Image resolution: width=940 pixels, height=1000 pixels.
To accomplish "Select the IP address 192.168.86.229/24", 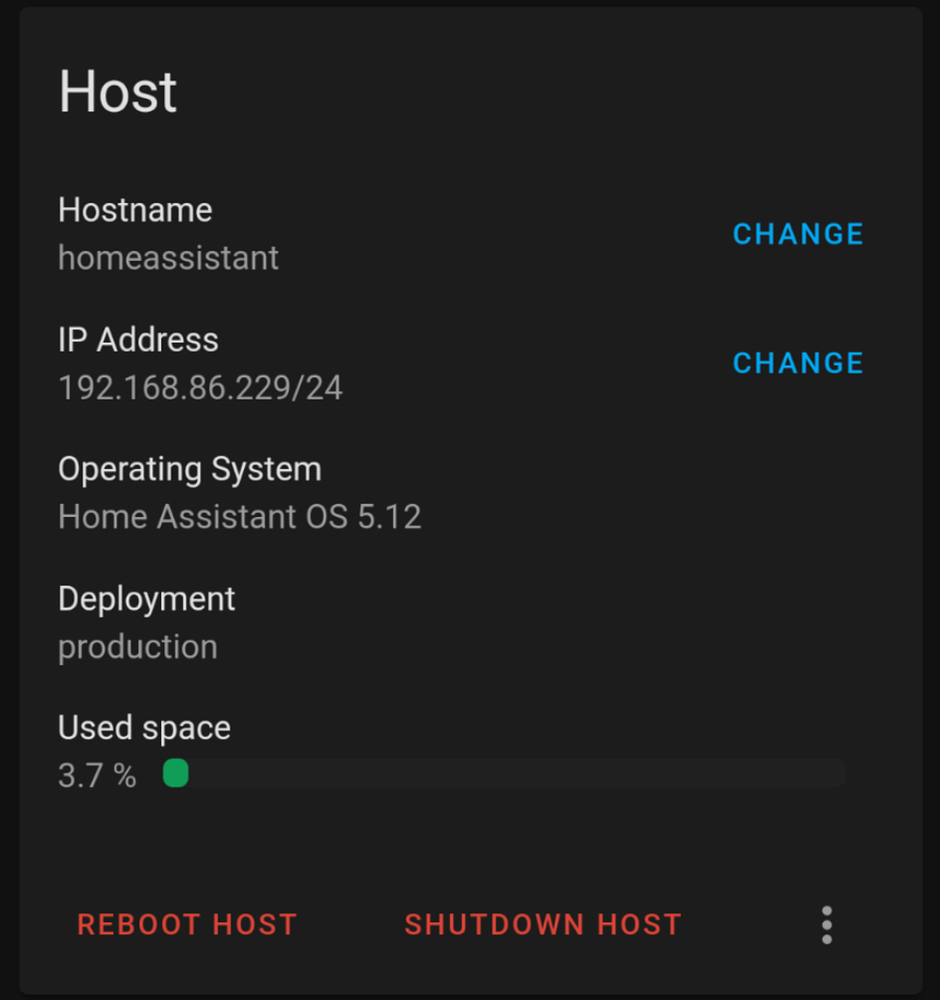I will [200, 388].
